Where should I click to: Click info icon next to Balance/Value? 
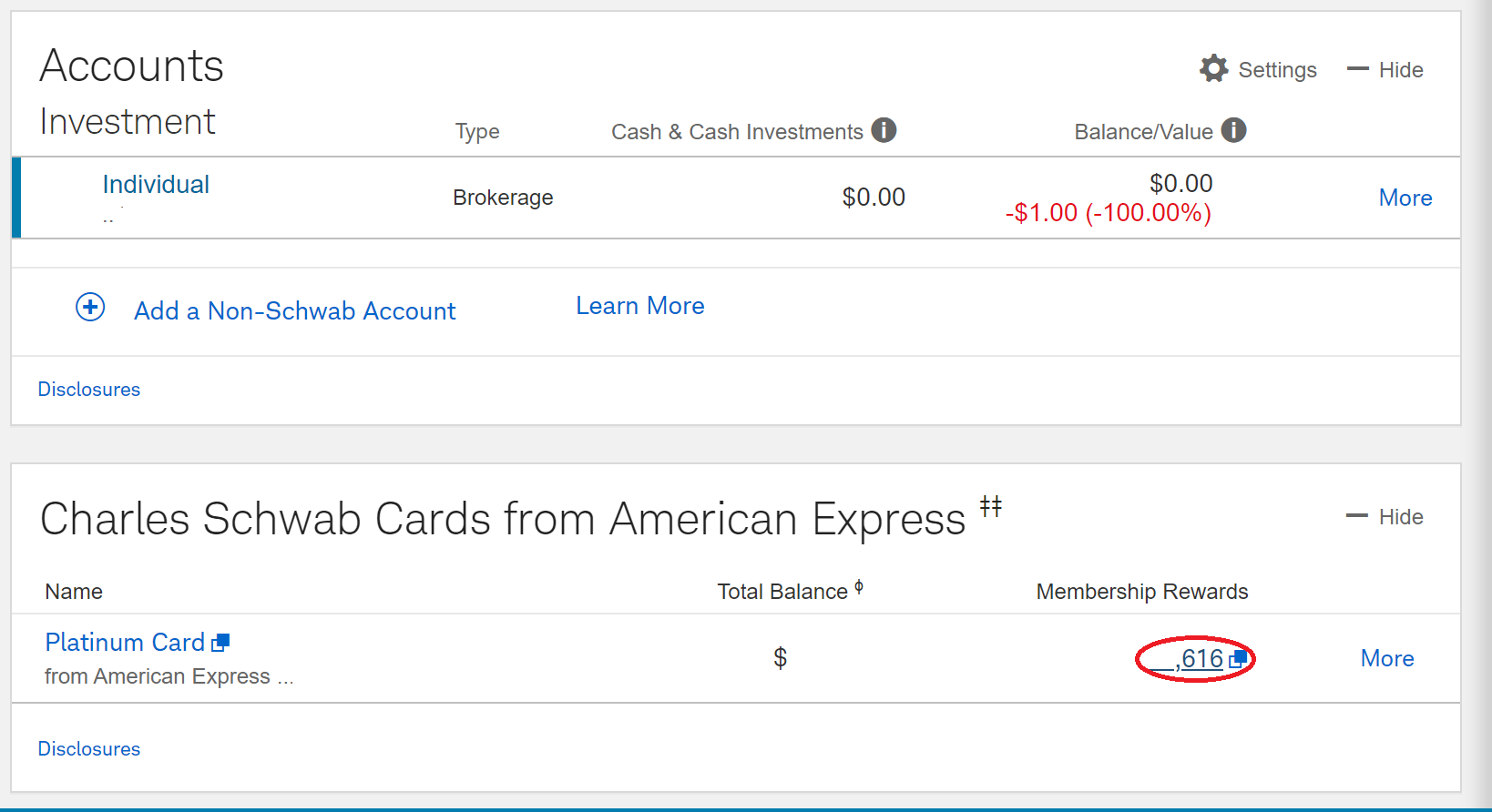tap(1233, 130)
